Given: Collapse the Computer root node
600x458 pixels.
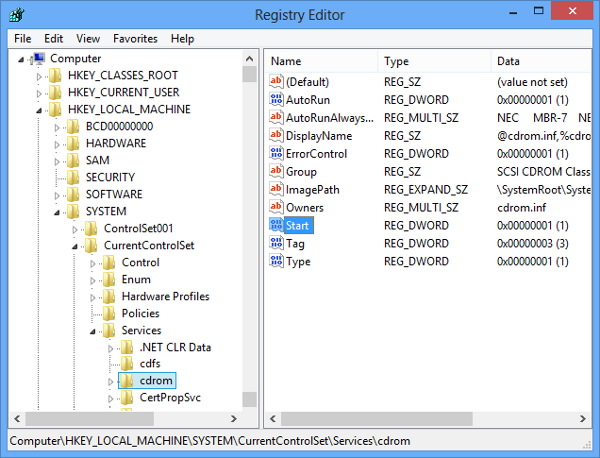Looking at the screenshot, I should [21, 59].
